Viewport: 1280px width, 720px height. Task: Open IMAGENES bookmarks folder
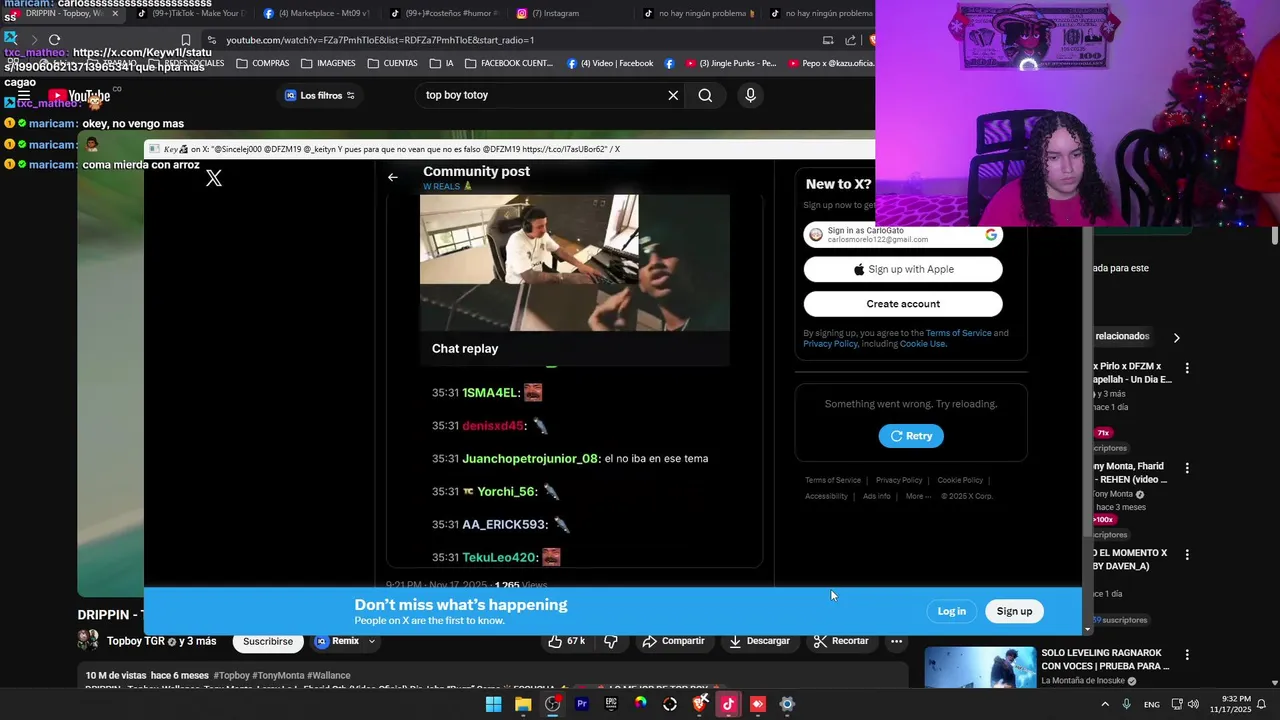328,63
